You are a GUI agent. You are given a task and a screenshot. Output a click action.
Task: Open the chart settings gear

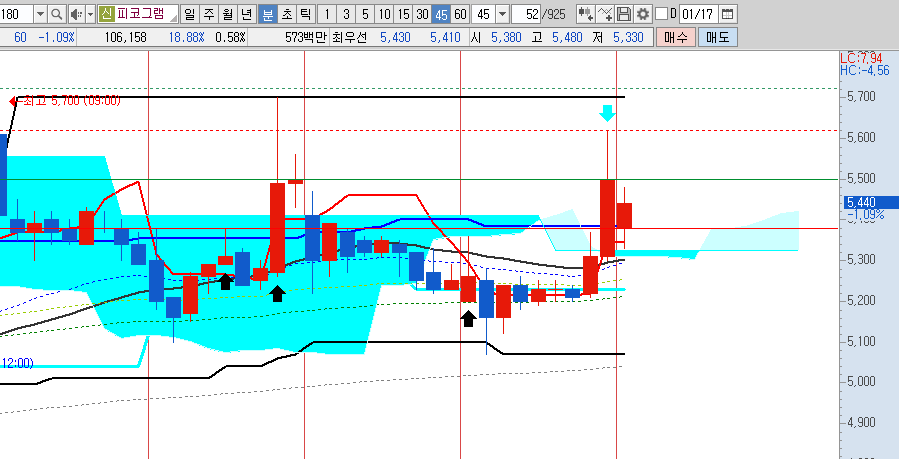[x=643, y=13]
